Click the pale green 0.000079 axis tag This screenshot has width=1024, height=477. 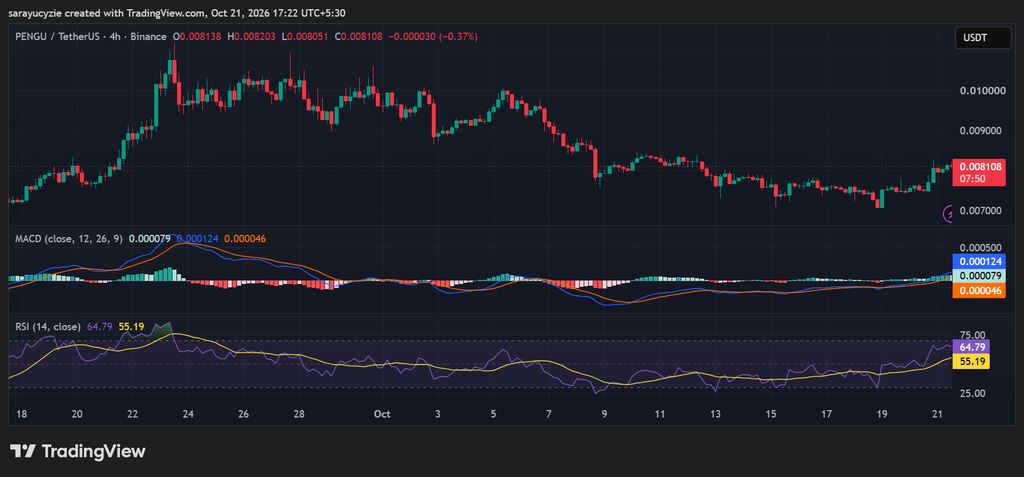tap(978, 276)
